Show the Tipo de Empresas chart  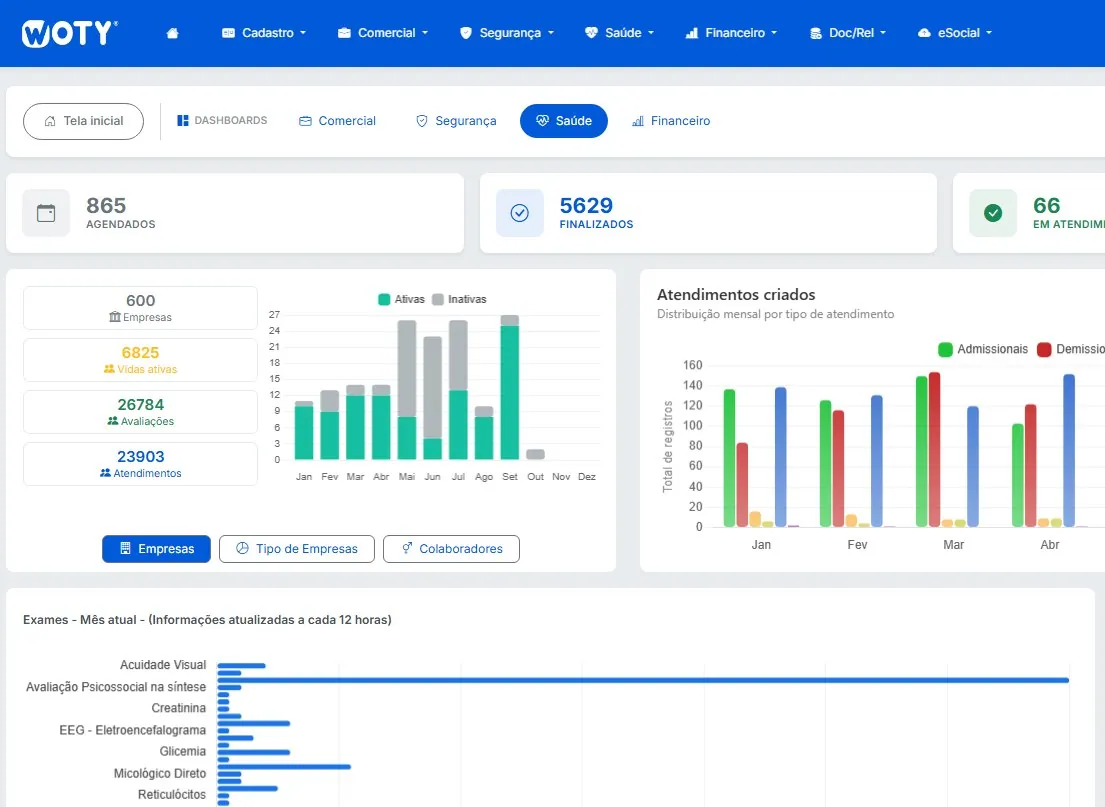pos(297,549)
